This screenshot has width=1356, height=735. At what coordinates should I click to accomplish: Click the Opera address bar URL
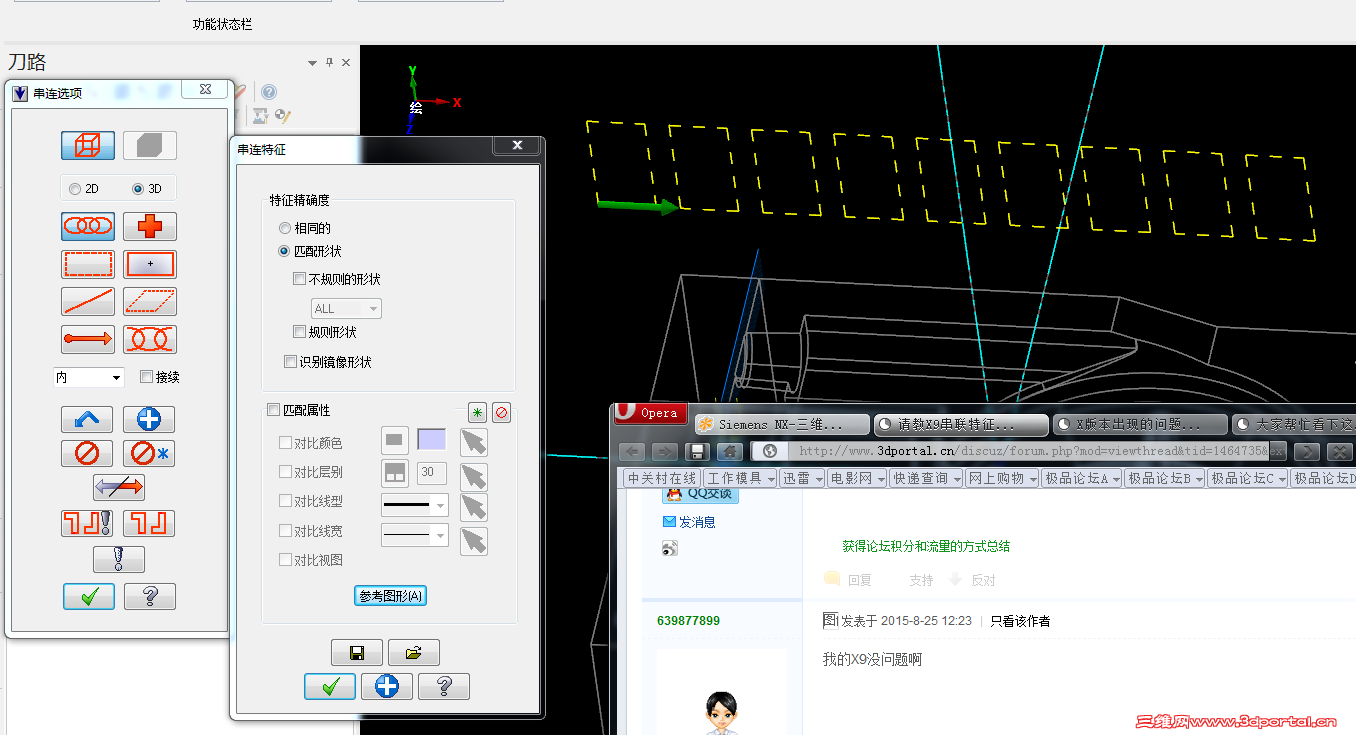coord(1034,451)
